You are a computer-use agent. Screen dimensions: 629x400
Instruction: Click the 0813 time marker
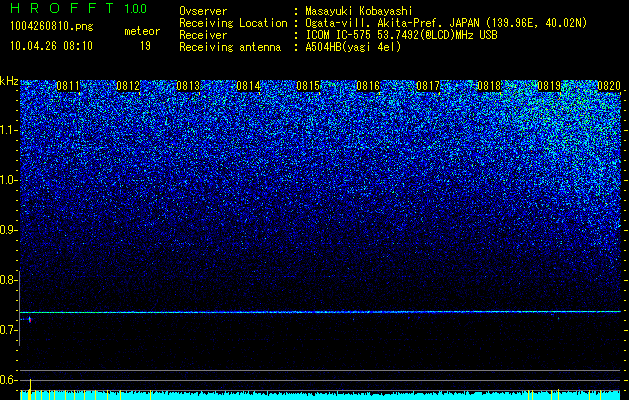[188, 86]
